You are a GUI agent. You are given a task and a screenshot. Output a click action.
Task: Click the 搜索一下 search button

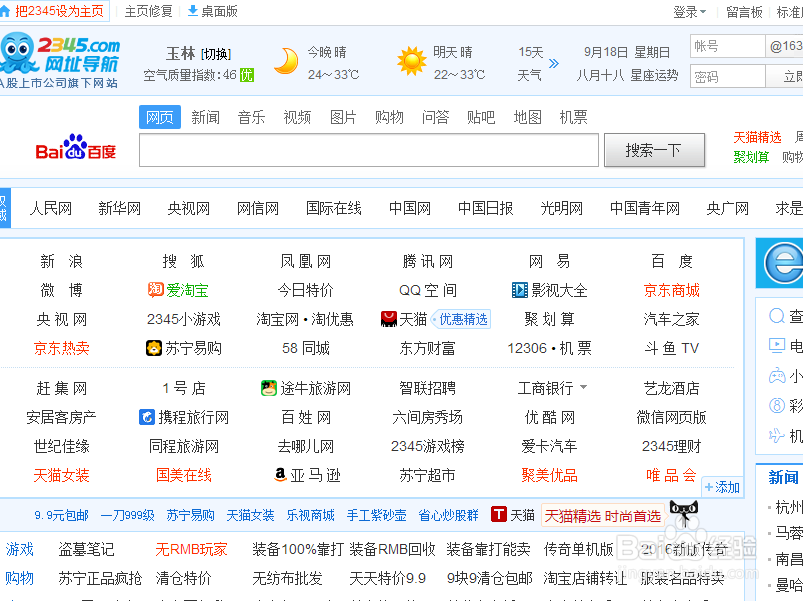point(654,151)
